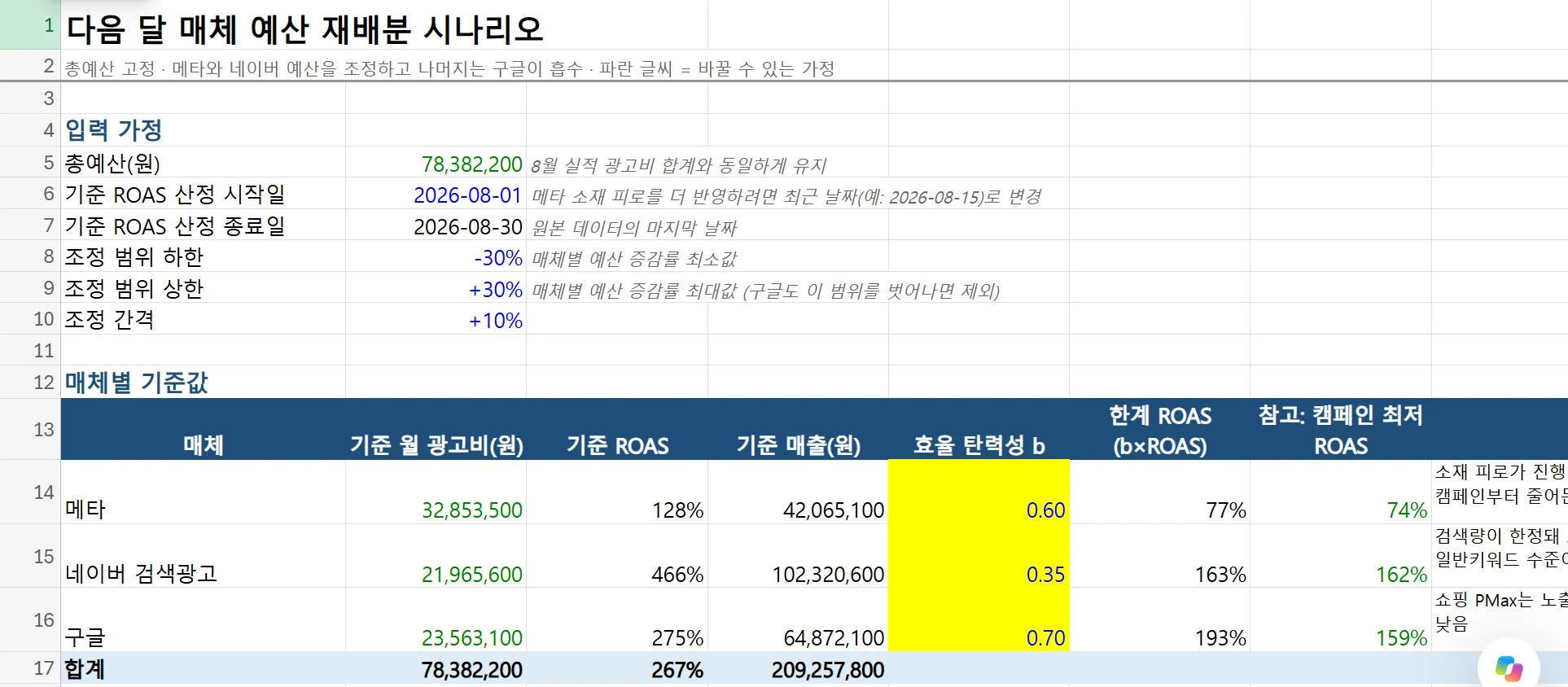Viewport: 1568px width, 687px height.
Task: Click the note '매체별 예산 증감률 최소값'
Action: click(x=634, y=260)
